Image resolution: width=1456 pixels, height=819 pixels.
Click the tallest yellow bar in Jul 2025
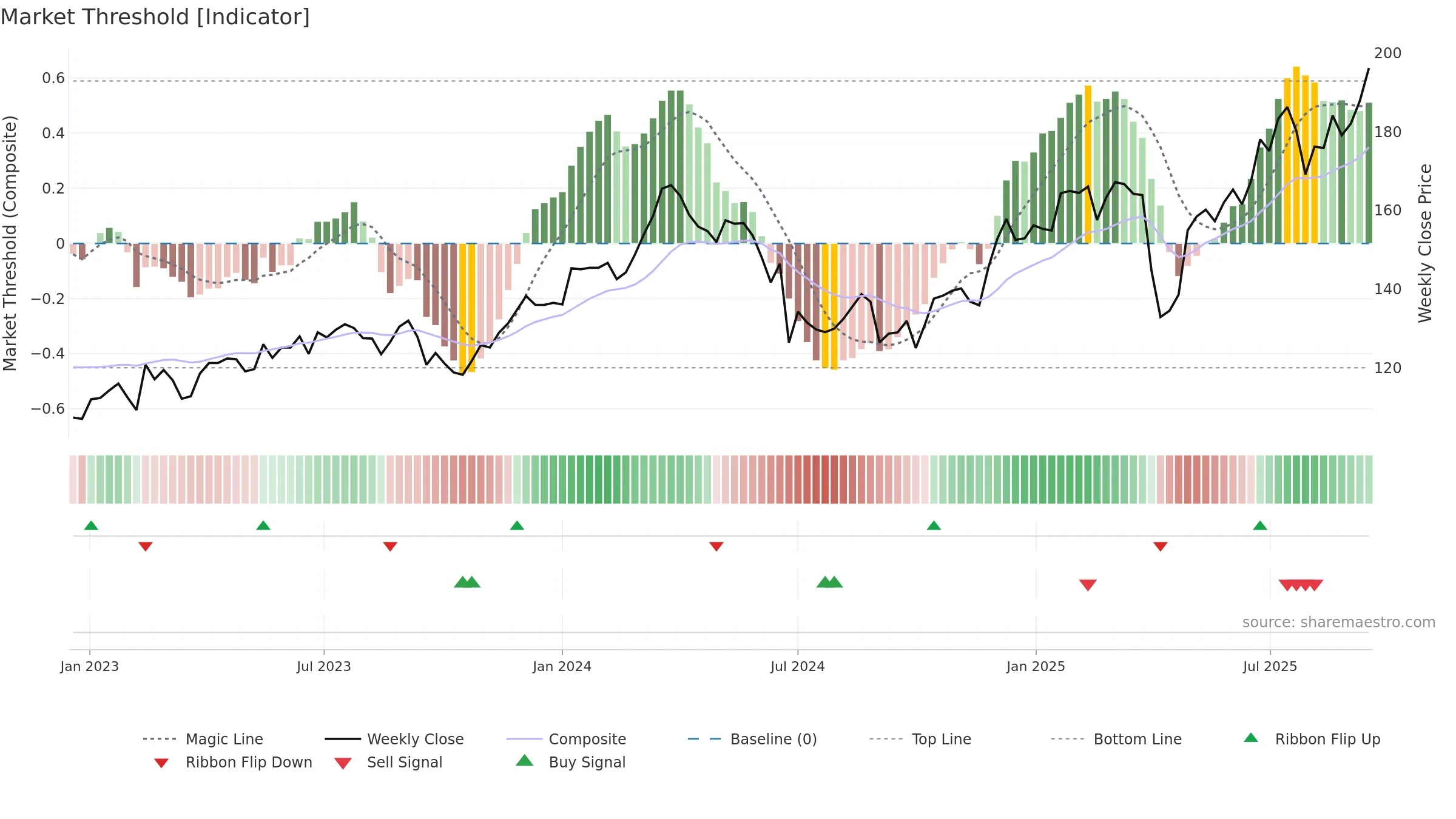pyautogui.click(x=1296, y=155)
